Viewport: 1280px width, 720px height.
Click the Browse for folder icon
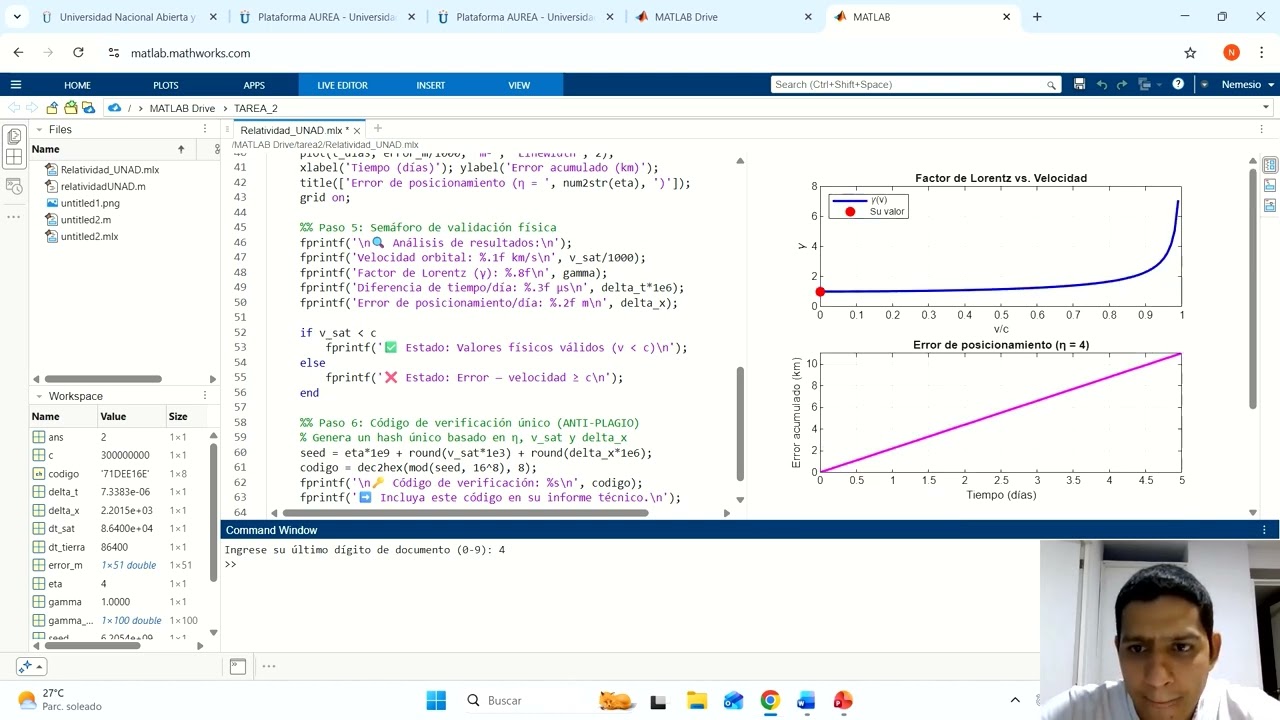click(x=71, y=108)
